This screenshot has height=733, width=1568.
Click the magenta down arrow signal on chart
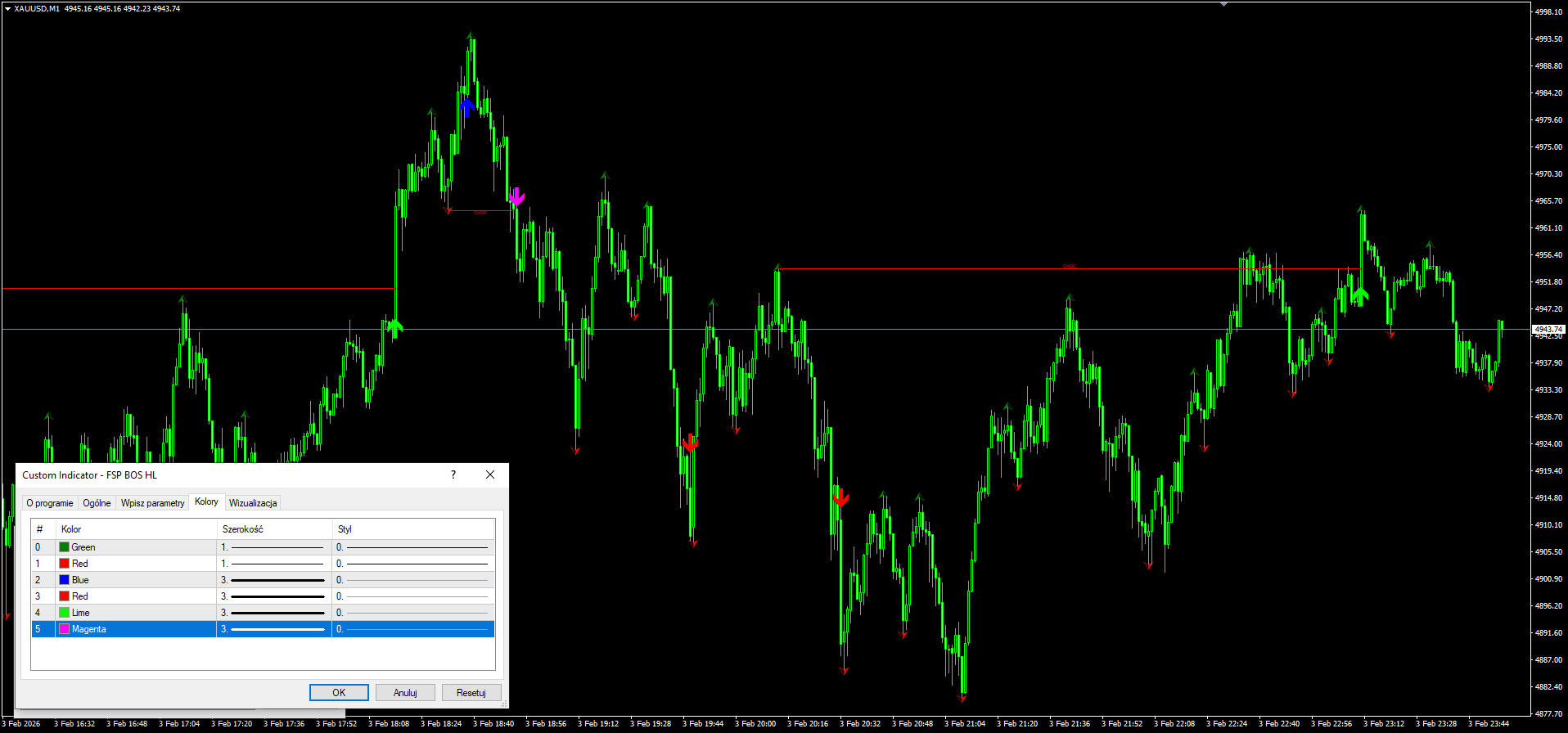(516, 197)
